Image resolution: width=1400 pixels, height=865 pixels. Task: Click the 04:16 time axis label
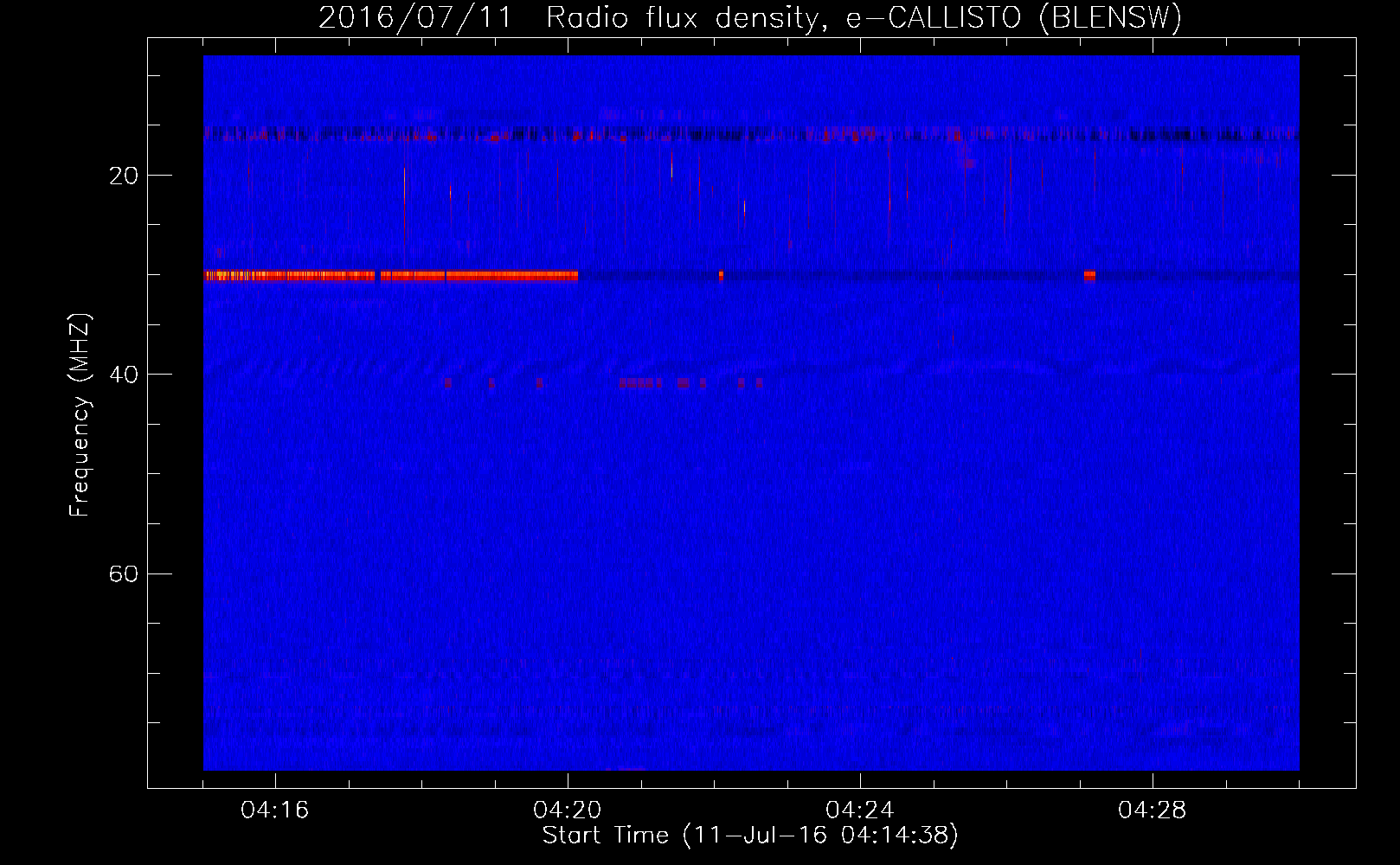point(275,811)
